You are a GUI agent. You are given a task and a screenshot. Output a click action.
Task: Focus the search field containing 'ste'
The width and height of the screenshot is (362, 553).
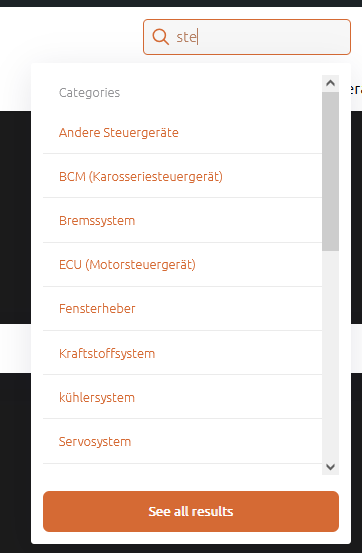247,37
